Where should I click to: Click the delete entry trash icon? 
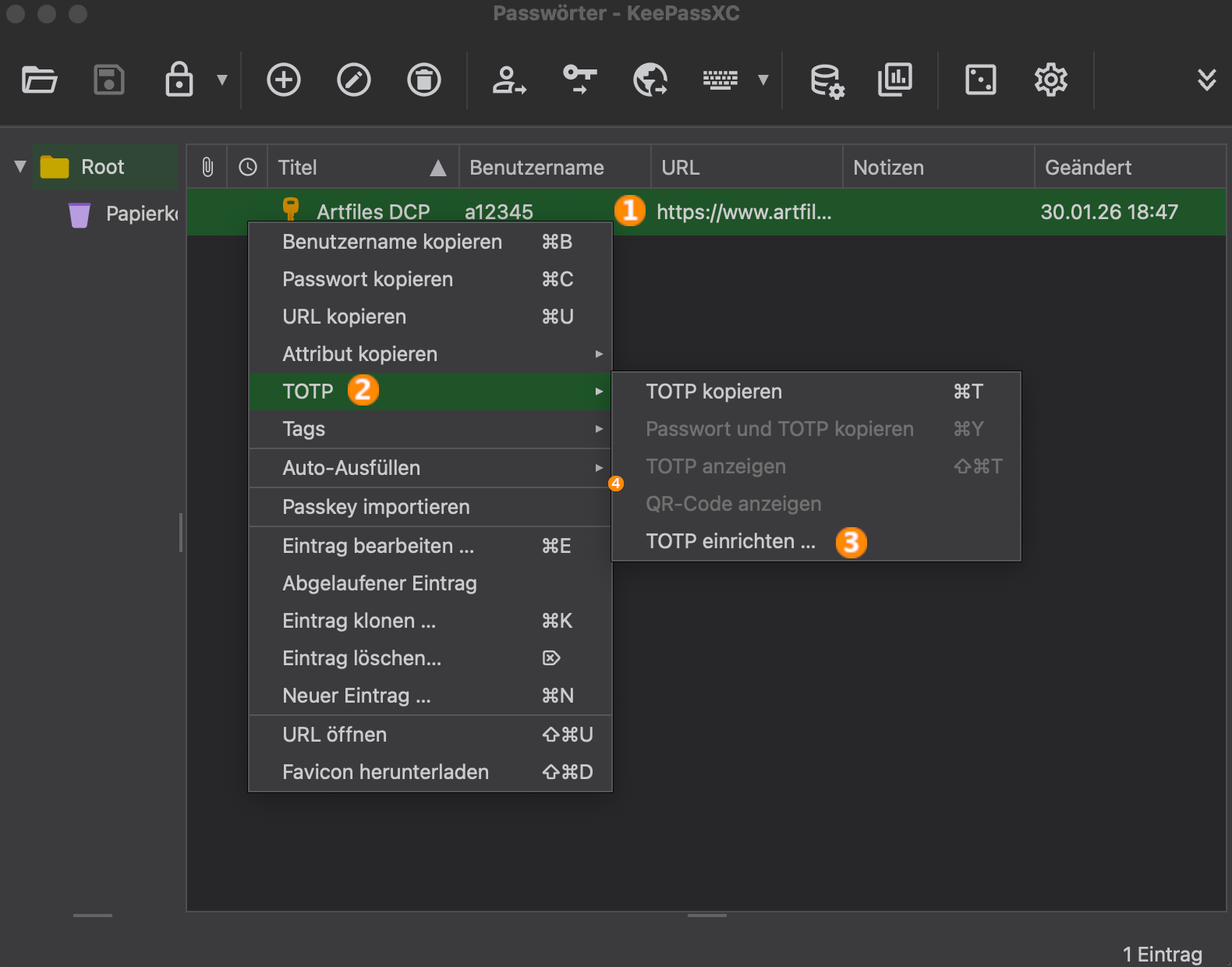click(423, 80)
